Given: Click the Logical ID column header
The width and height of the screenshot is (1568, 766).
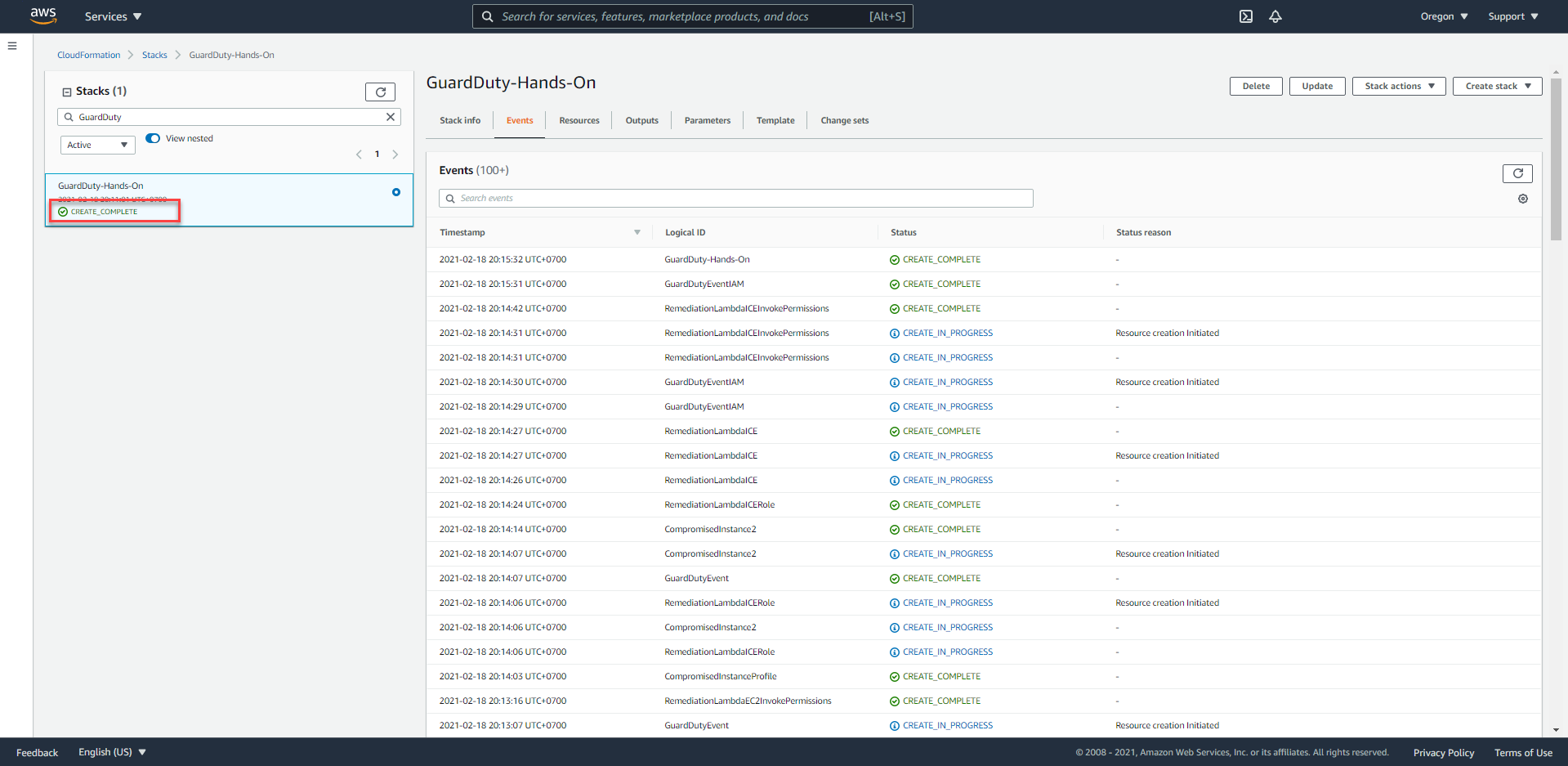Looking at the screenshot, I should (685, 232).
